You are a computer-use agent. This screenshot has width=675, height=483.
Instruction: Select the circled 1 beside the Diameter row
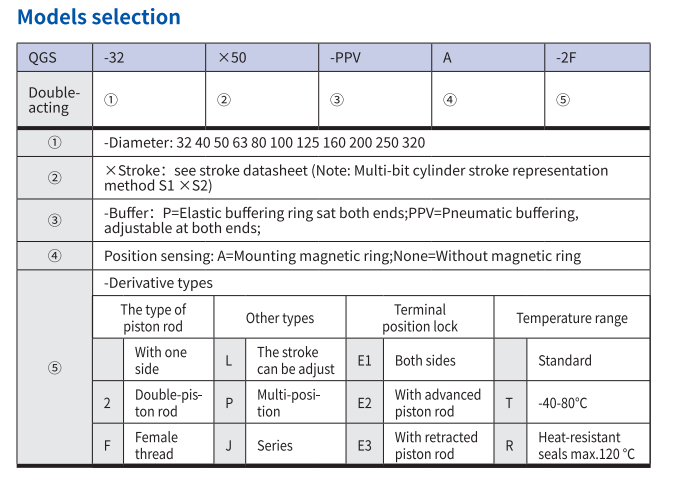point(55,142)
